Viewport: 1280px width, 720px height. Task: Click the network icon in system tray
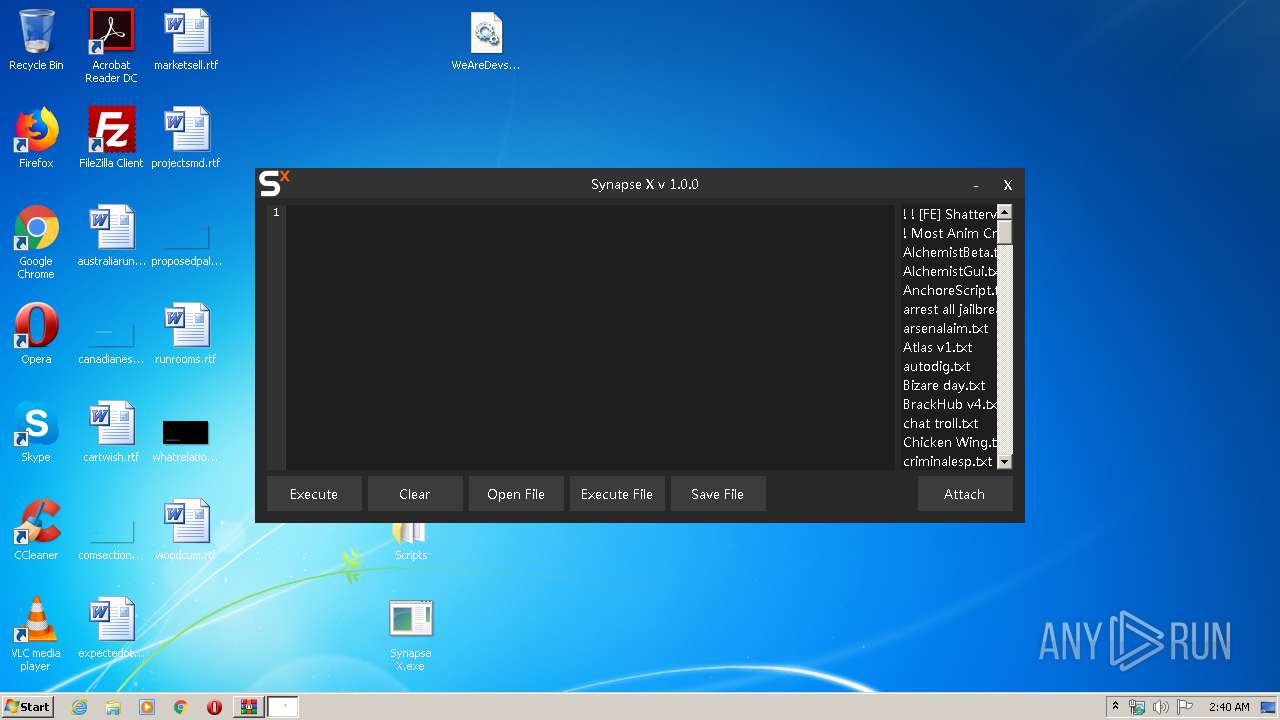point(1137,707)
